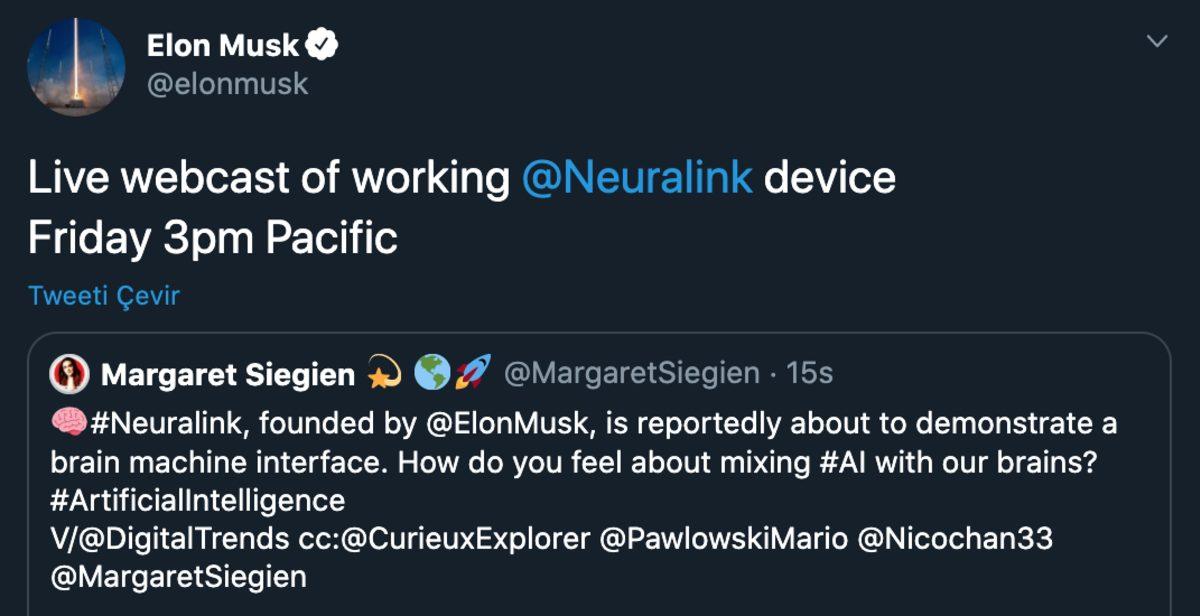
Task: Click the globe emoji in quoted tweet header
Action: tap(431, 373)
